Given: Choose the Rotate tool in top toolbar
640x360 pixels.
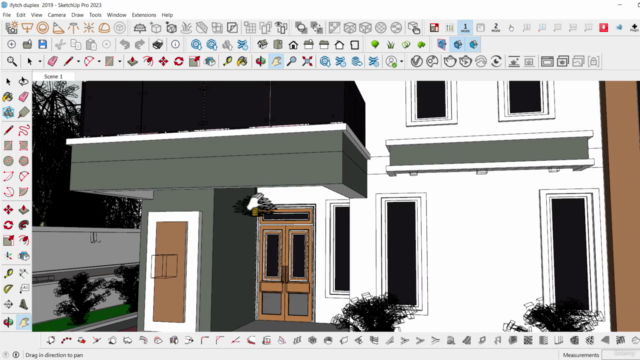Looking at the screenshot, I should tap(179, 62).
